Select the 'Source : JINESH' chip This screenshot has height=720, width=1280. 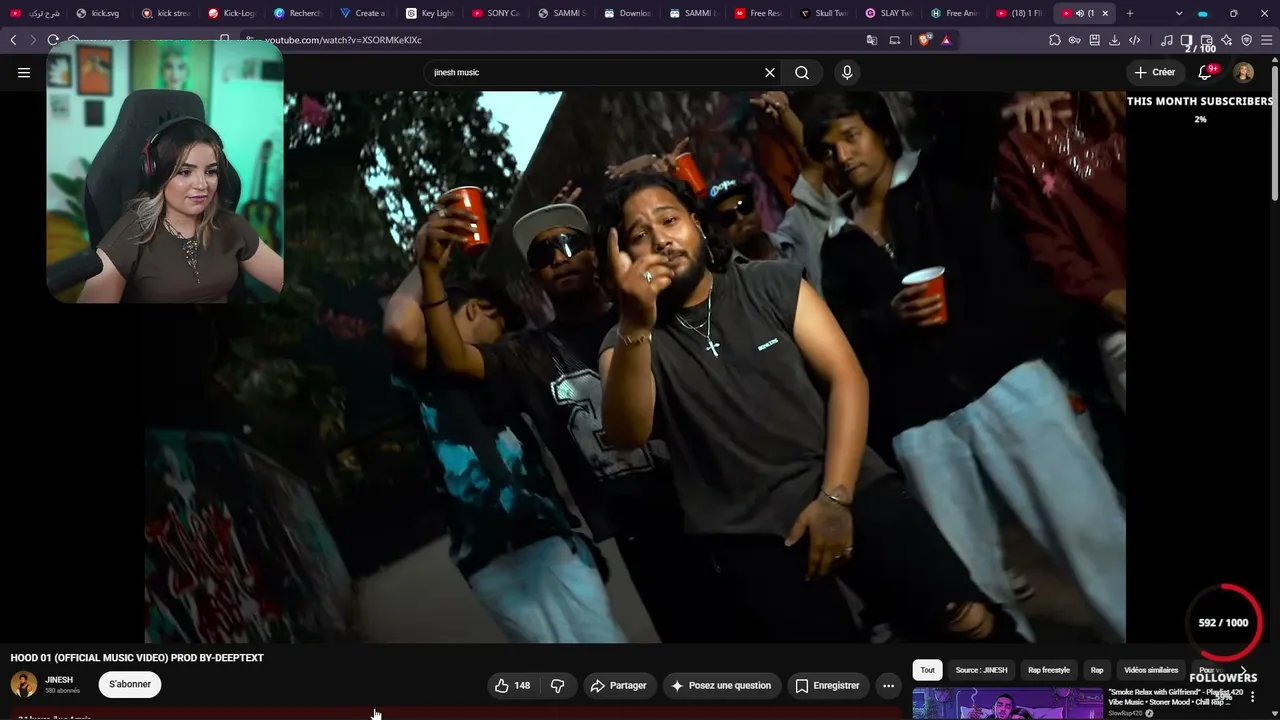[x=981, y=670]
